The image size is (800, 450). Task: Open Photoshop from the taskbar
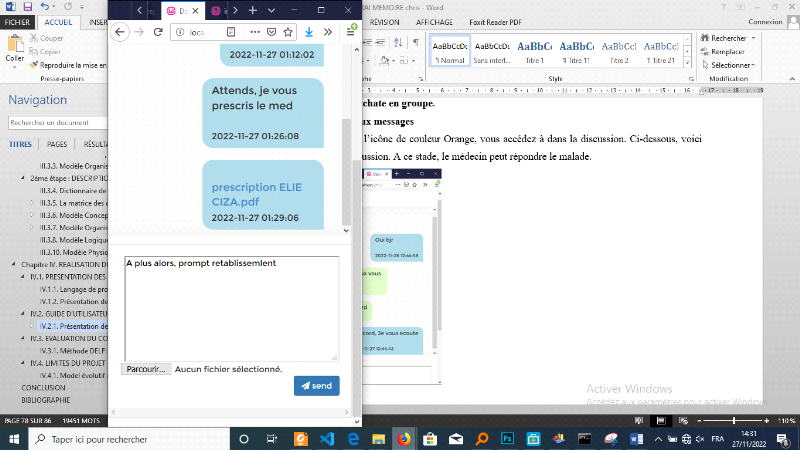pyautogui.click(x=507, y=438)
